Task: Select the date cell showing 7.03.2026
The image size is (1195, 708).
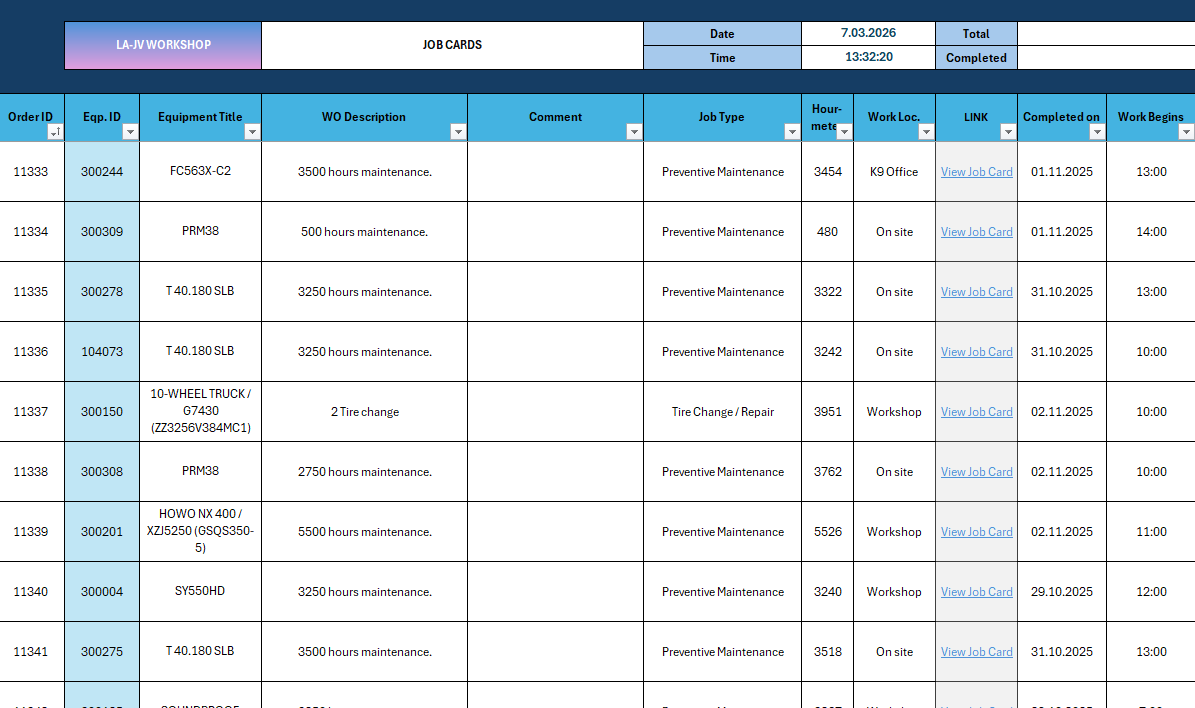Action: (x=868, y=33)
